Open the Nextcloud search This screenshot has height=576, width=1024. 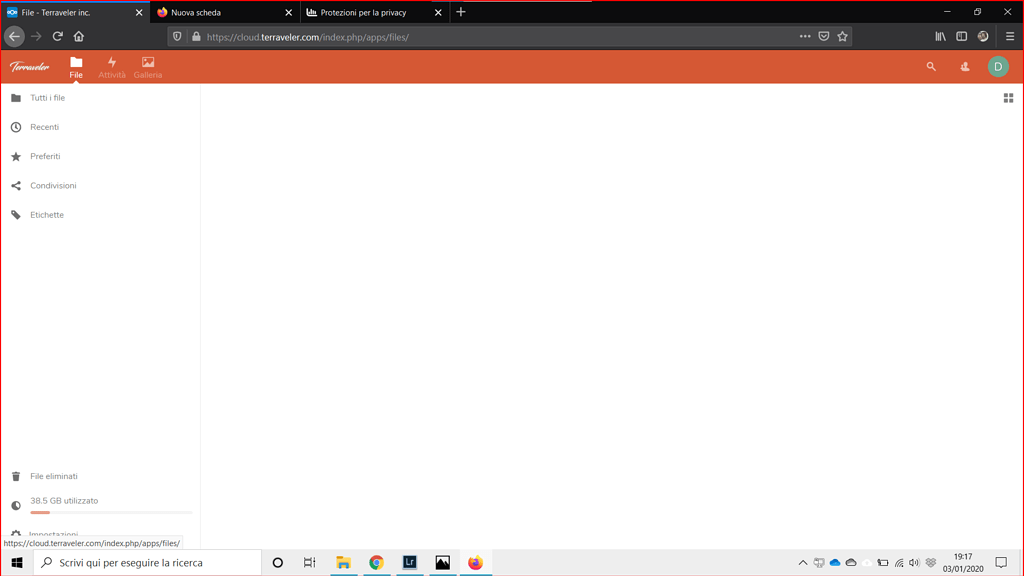tap(931, 66)
